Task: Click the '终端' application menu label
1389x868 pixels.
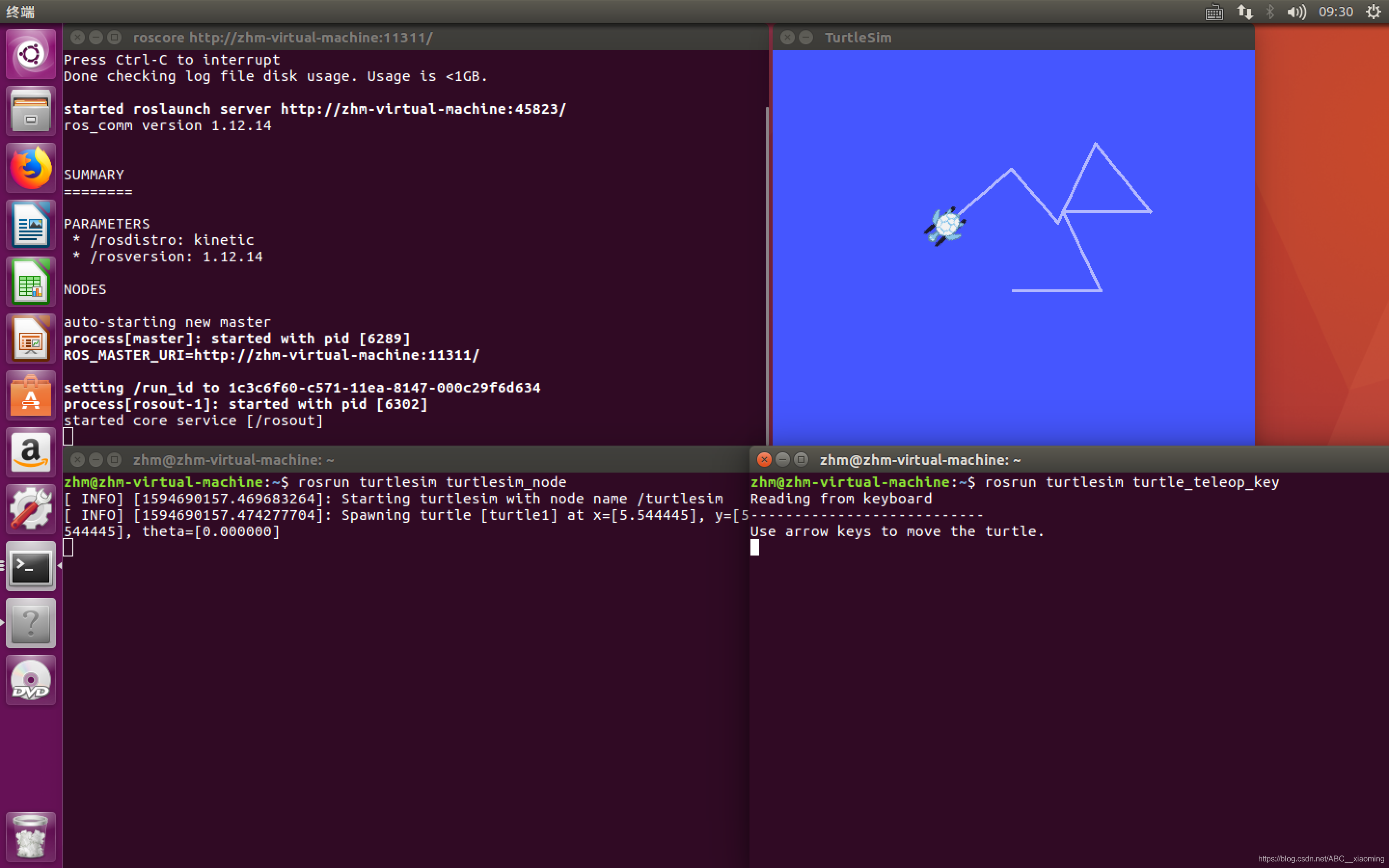Action: 21,12
